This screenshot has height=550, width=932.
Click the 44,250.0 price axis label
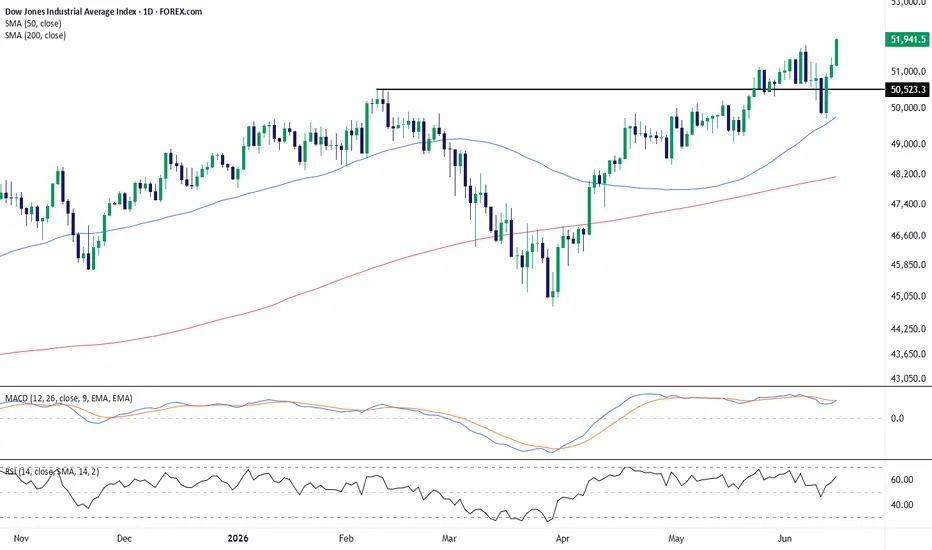908,329
